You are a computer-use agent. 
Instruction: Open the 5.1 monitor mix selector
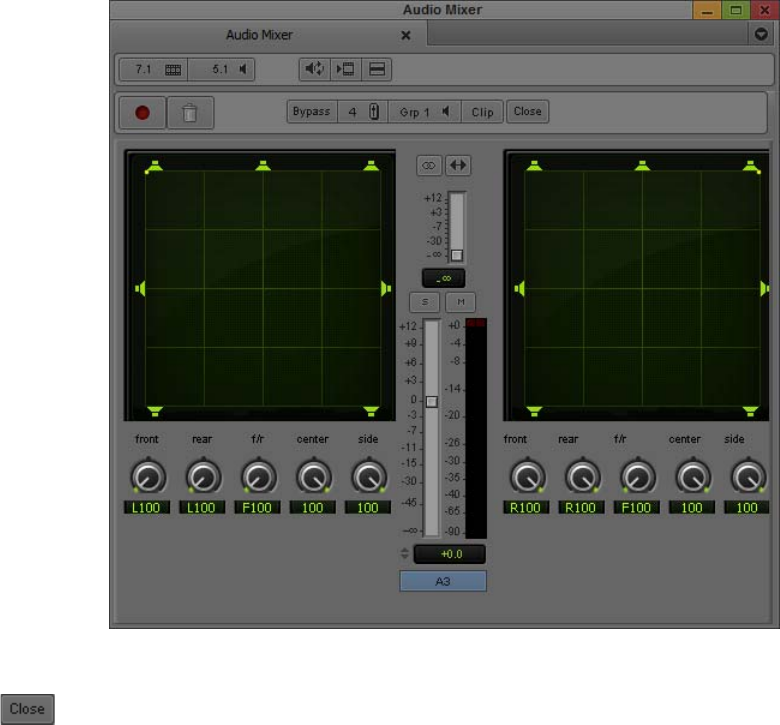point(221,69)
